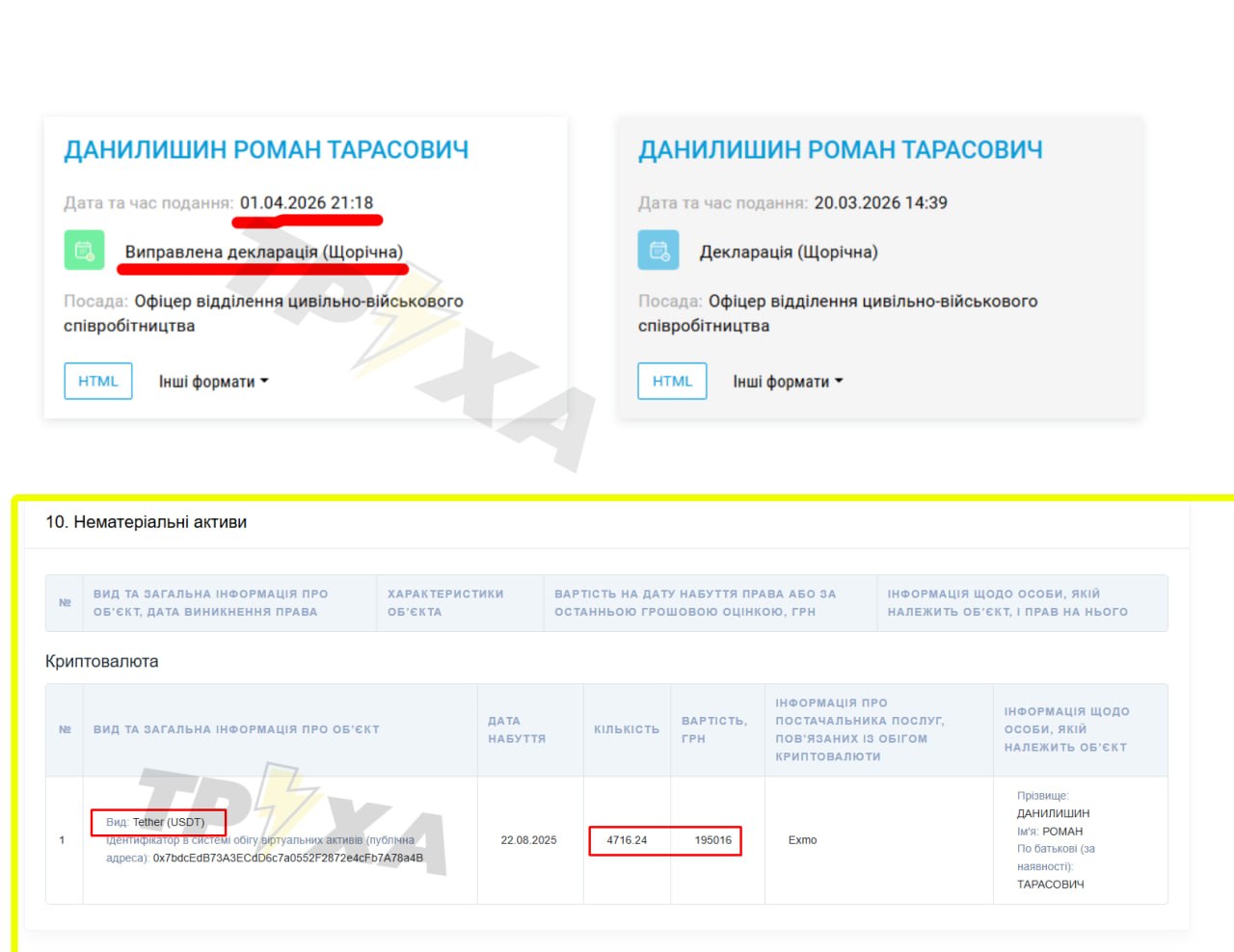1234x952 pixels.
Task: Click the '10. Нематеріальні активи' section heading
Action: (146, 522)
